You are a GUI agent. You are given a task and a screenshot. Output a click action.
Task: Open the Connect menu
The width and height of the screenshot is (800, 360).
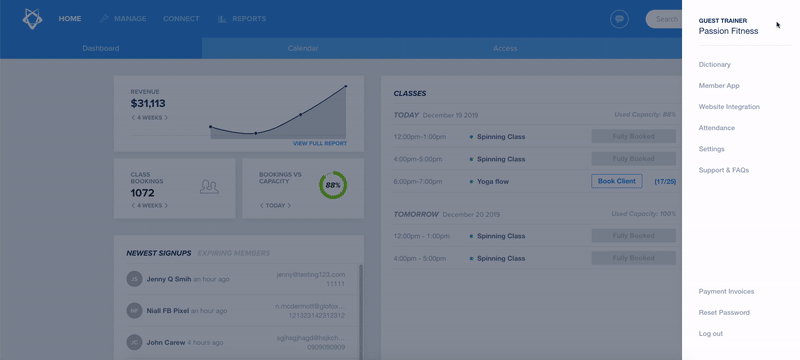point(181,19)
